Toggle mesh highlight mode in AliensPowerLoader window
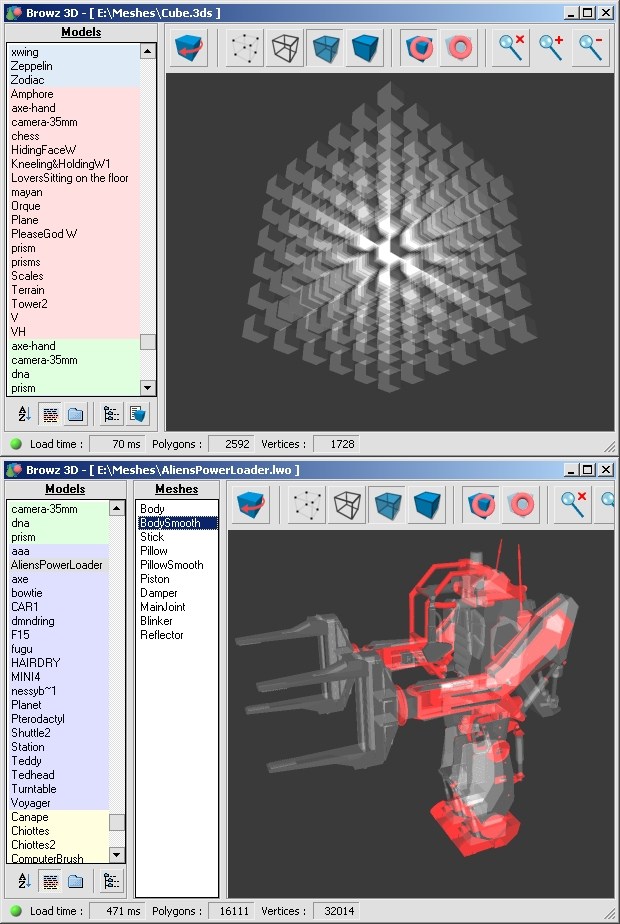 coord(482,504)
